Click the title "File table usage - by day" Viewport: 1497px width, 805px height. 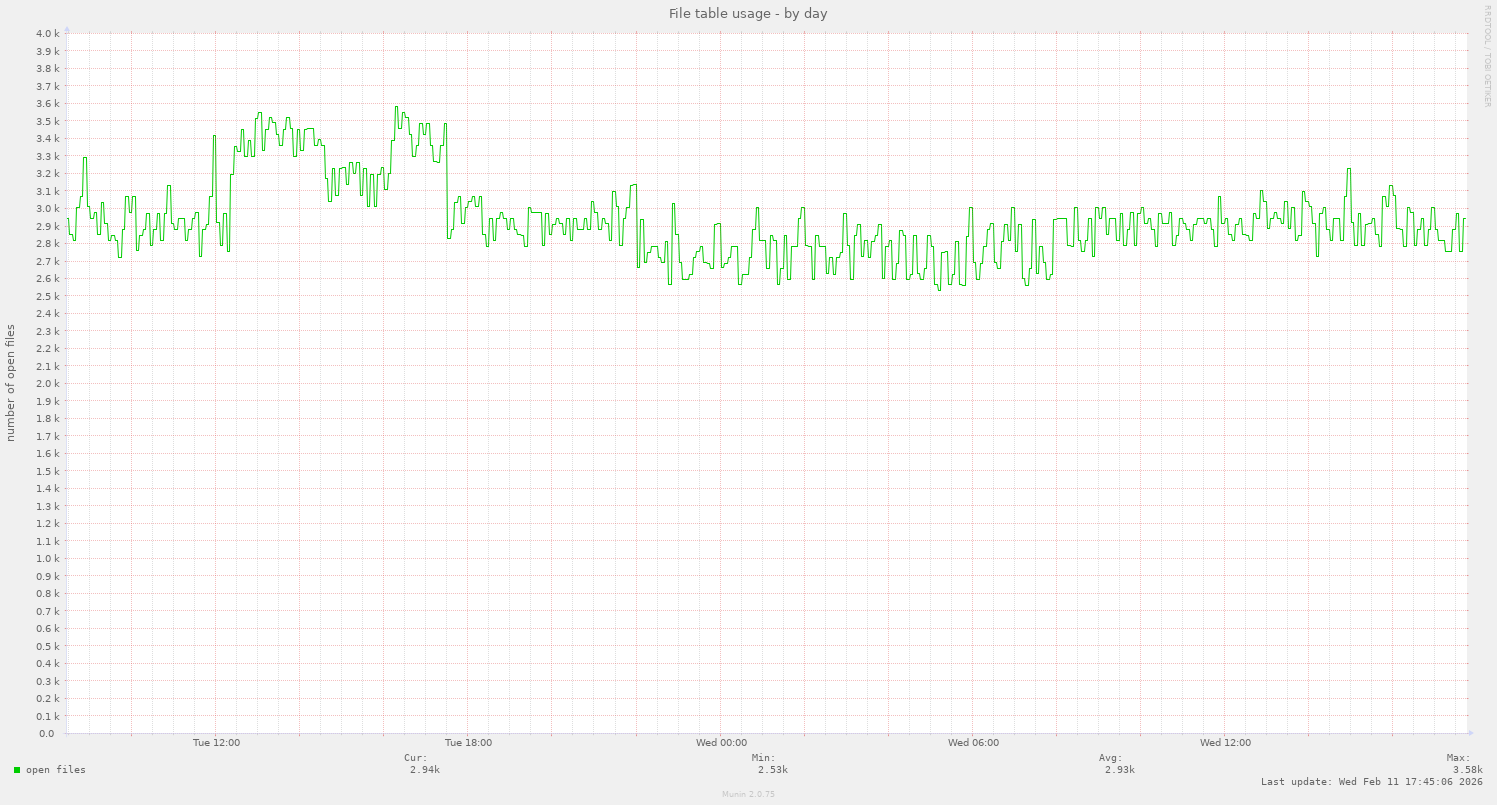(x=747, y=13)
